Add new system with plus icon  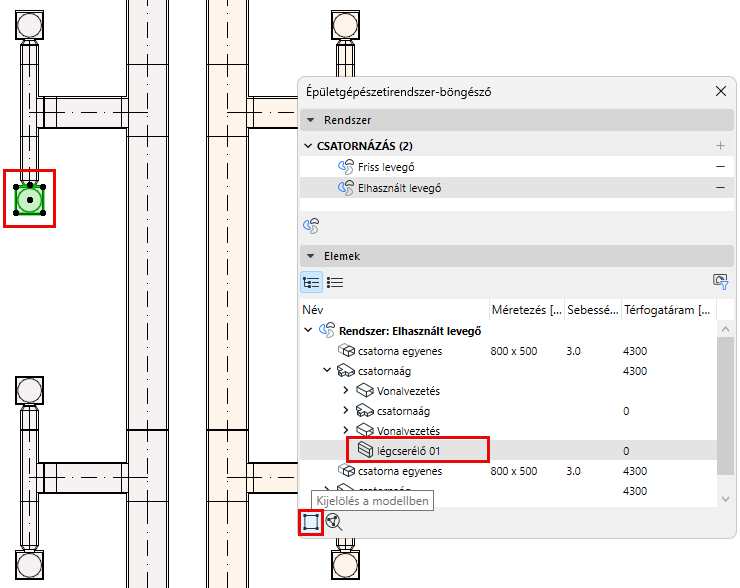(720, 146)
